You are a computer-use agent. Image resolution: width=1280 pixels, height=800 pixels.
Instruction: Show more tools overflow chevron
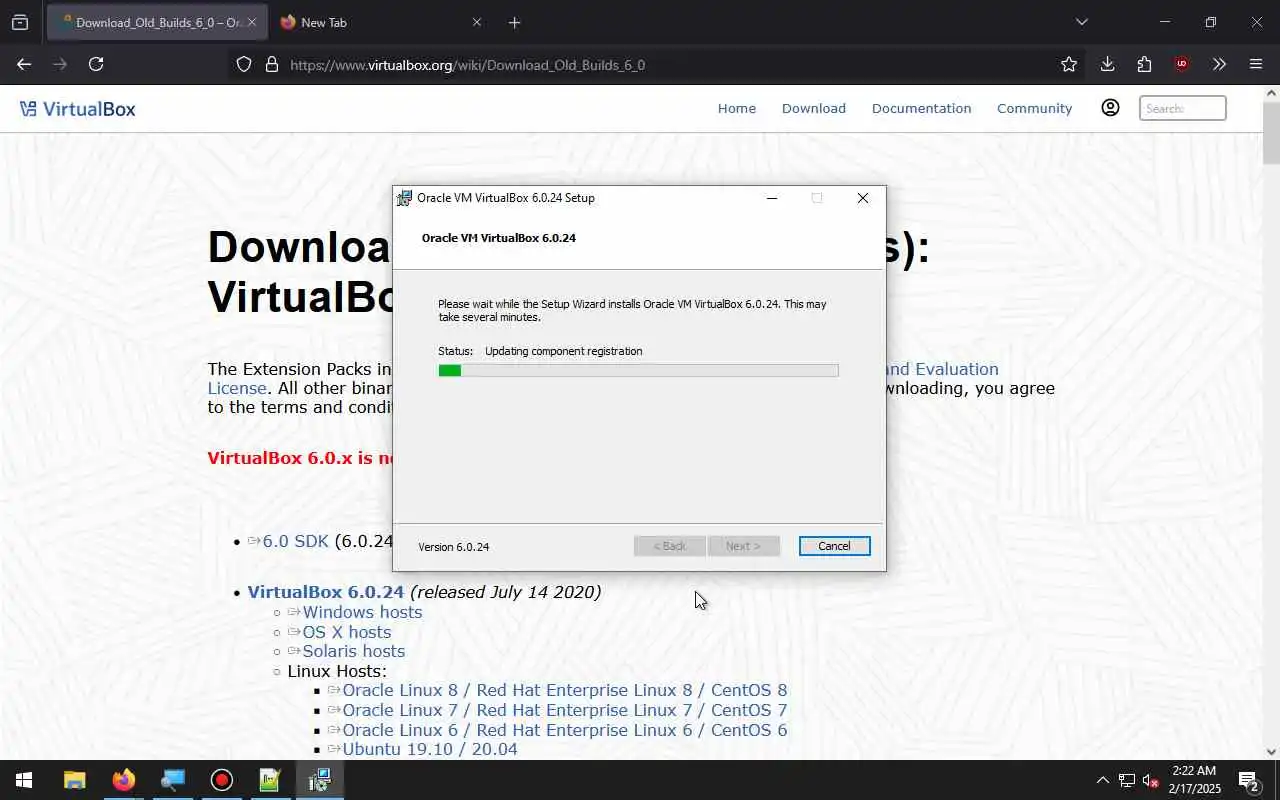1219,64
